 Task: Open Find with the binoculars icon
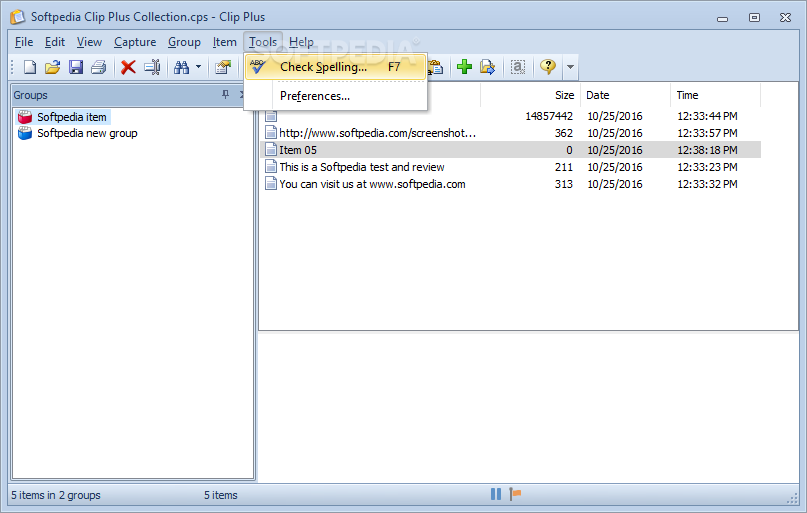pyautogui.click(x=182, y=67)
